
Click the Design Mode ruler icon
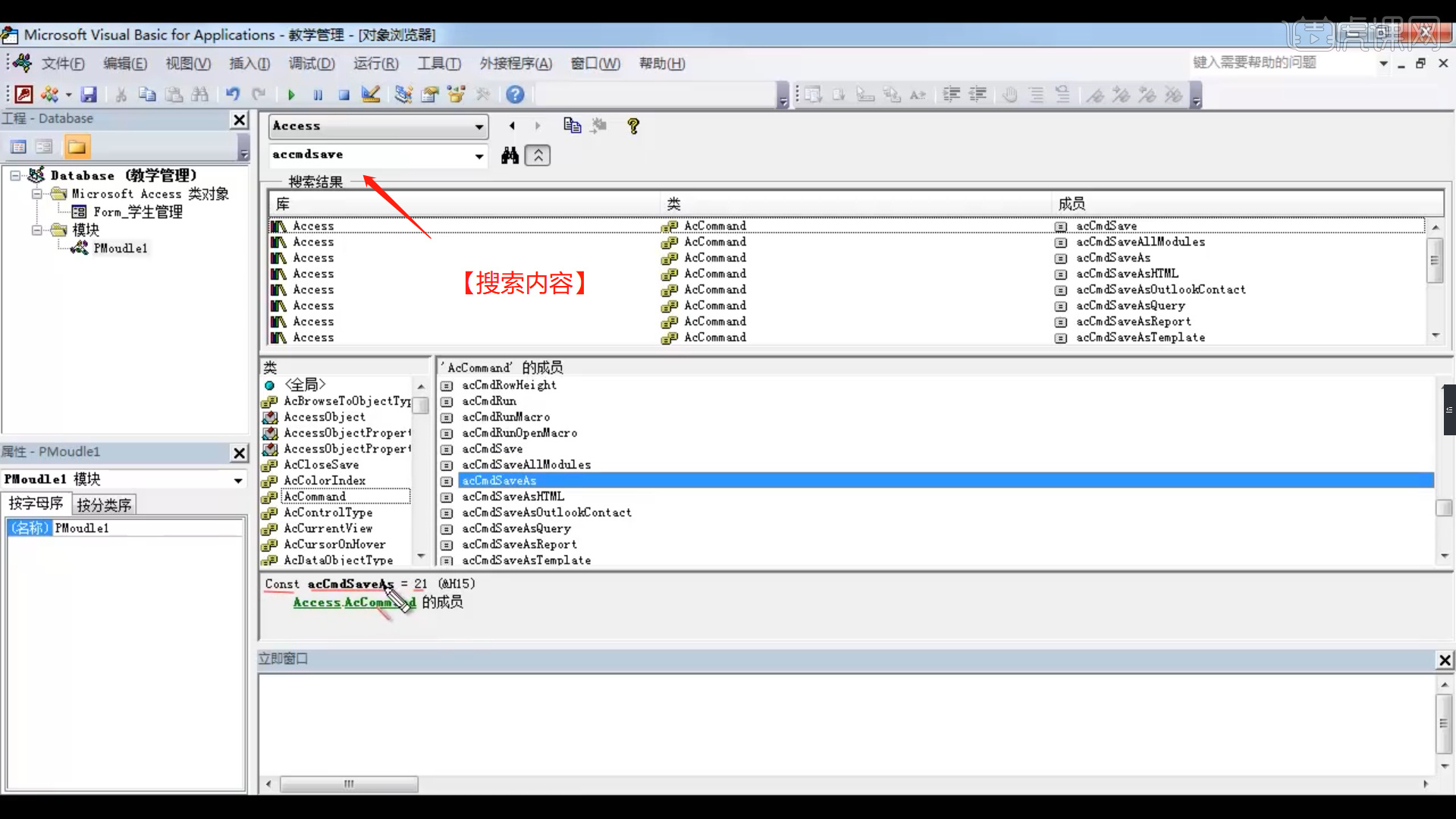tap(370, 94)
